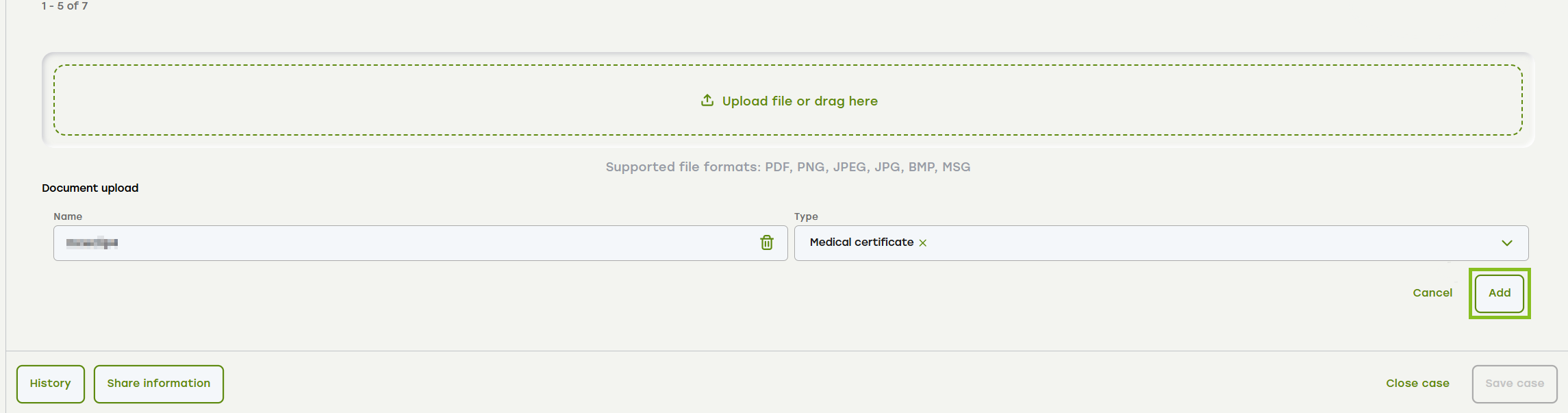Viewport: 1568px width, 413px height.
Task: Click the Save case button
Action: pos(1515,384)
